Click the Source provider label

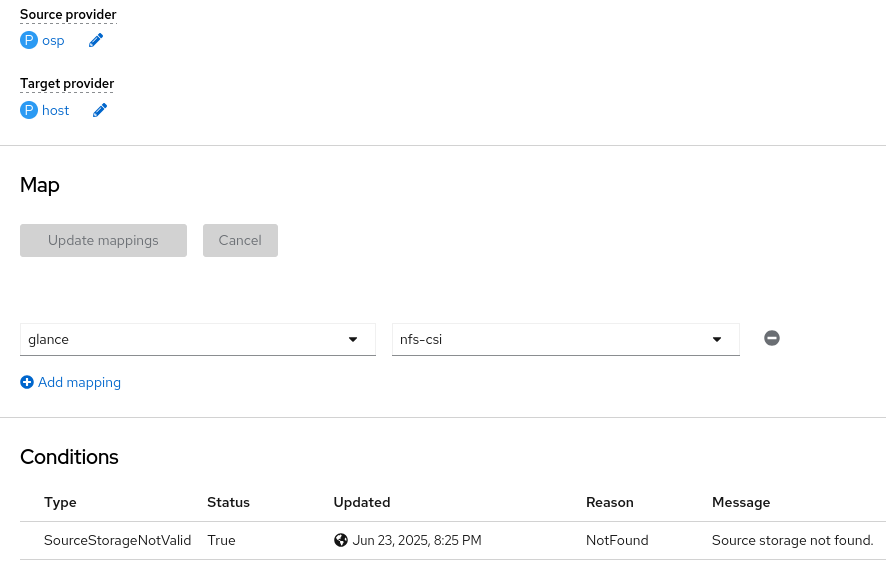pos(68,15)
